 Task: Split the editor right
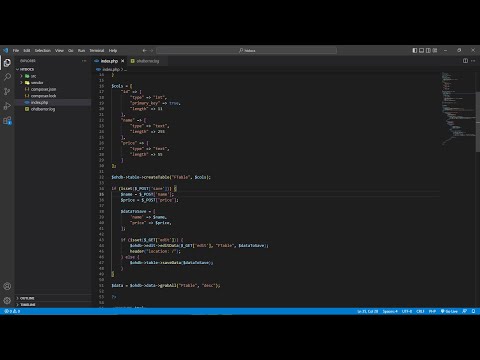465,61
